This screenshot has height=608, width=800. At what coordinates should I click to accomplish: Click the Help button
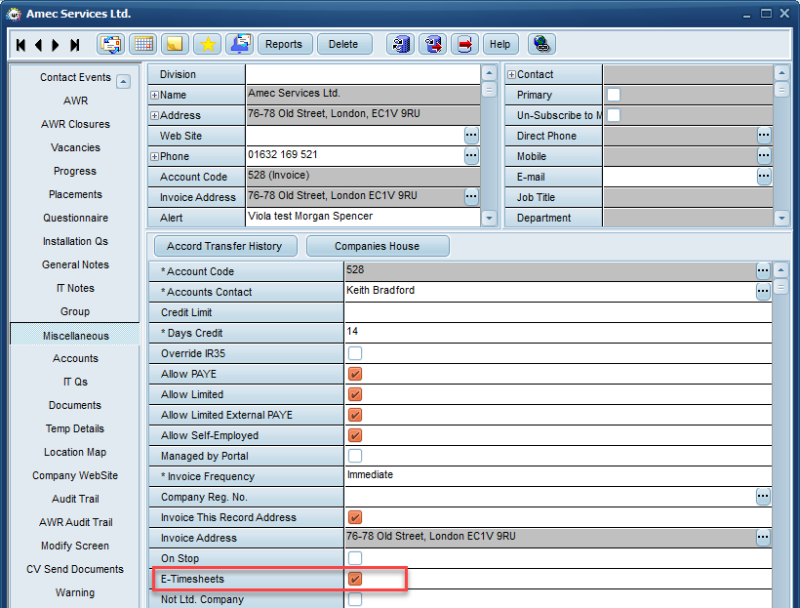click(500, 44)
